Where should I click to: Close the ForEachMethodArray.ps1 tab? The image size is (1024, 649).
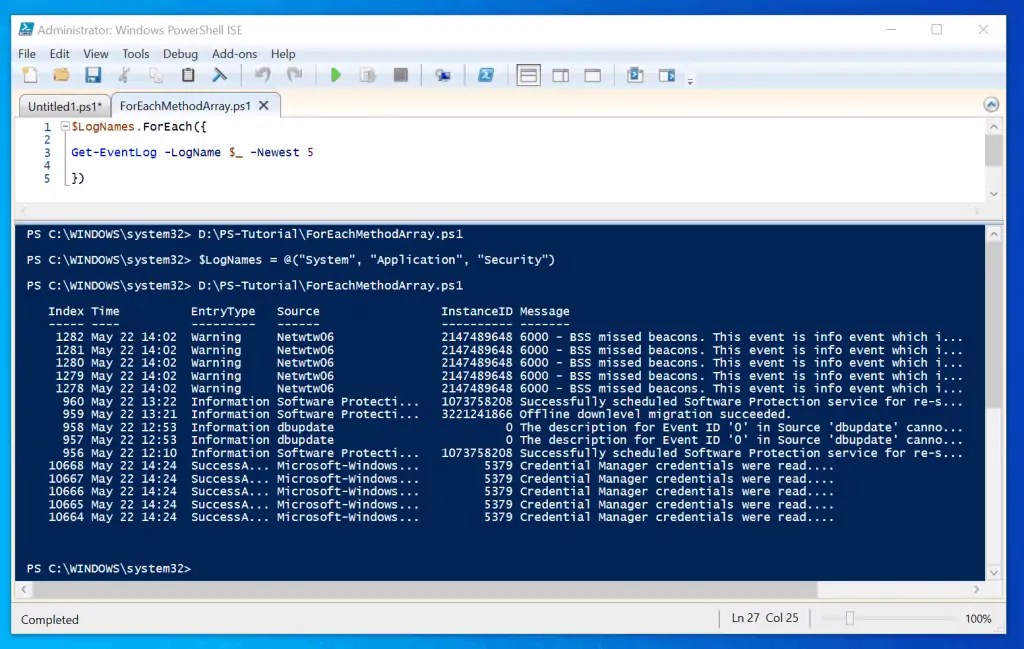(263, 105)
